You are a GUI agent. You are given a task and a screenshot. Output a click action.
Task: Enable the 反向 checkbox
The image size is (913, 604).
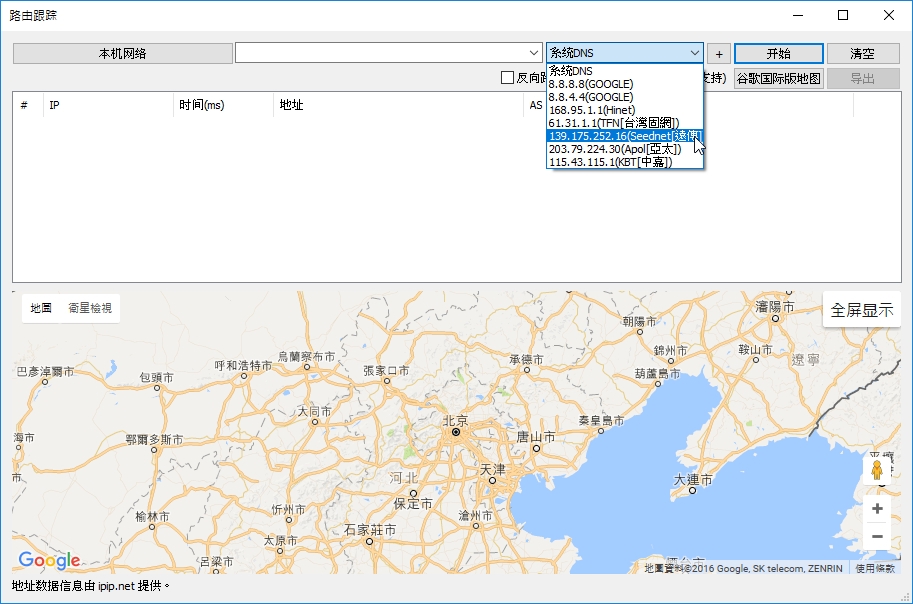click(x=507, y=78)
